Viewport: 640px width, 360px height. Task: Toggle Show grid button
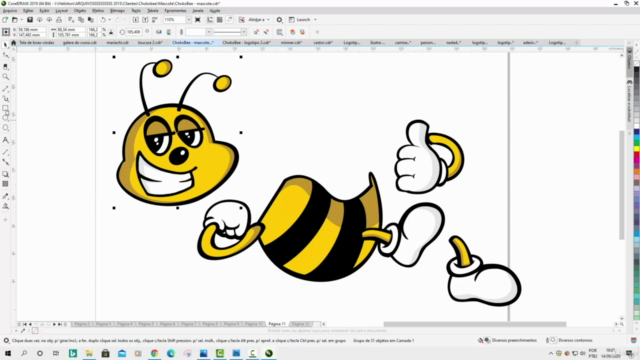point(220,20)
